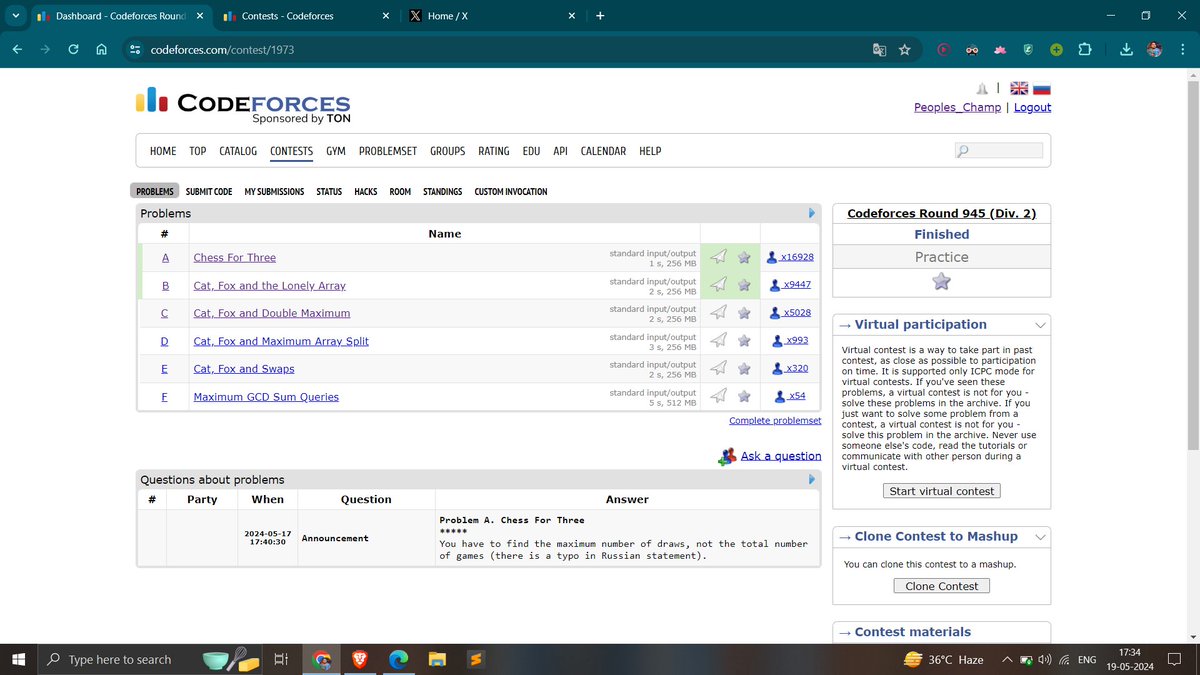Open Microsoft Edge from the taskbar
Image resolution: width=1200 pixels, height=675 pixels.
398,659
